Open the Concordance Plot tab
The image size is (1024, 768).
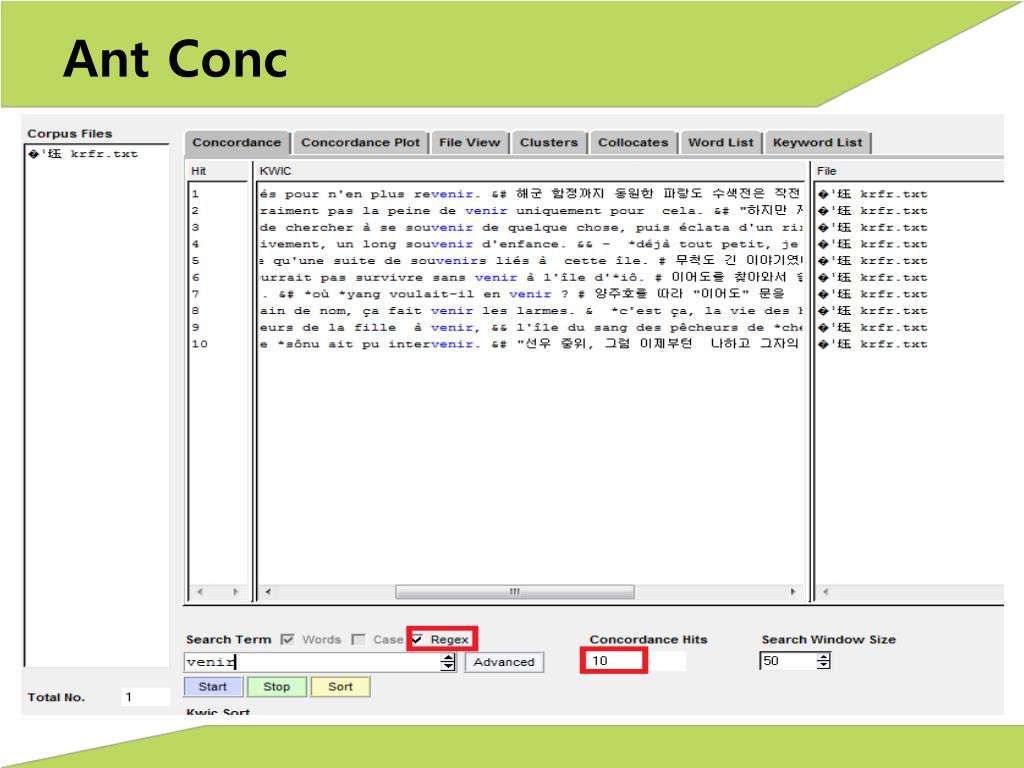(360, 142)
